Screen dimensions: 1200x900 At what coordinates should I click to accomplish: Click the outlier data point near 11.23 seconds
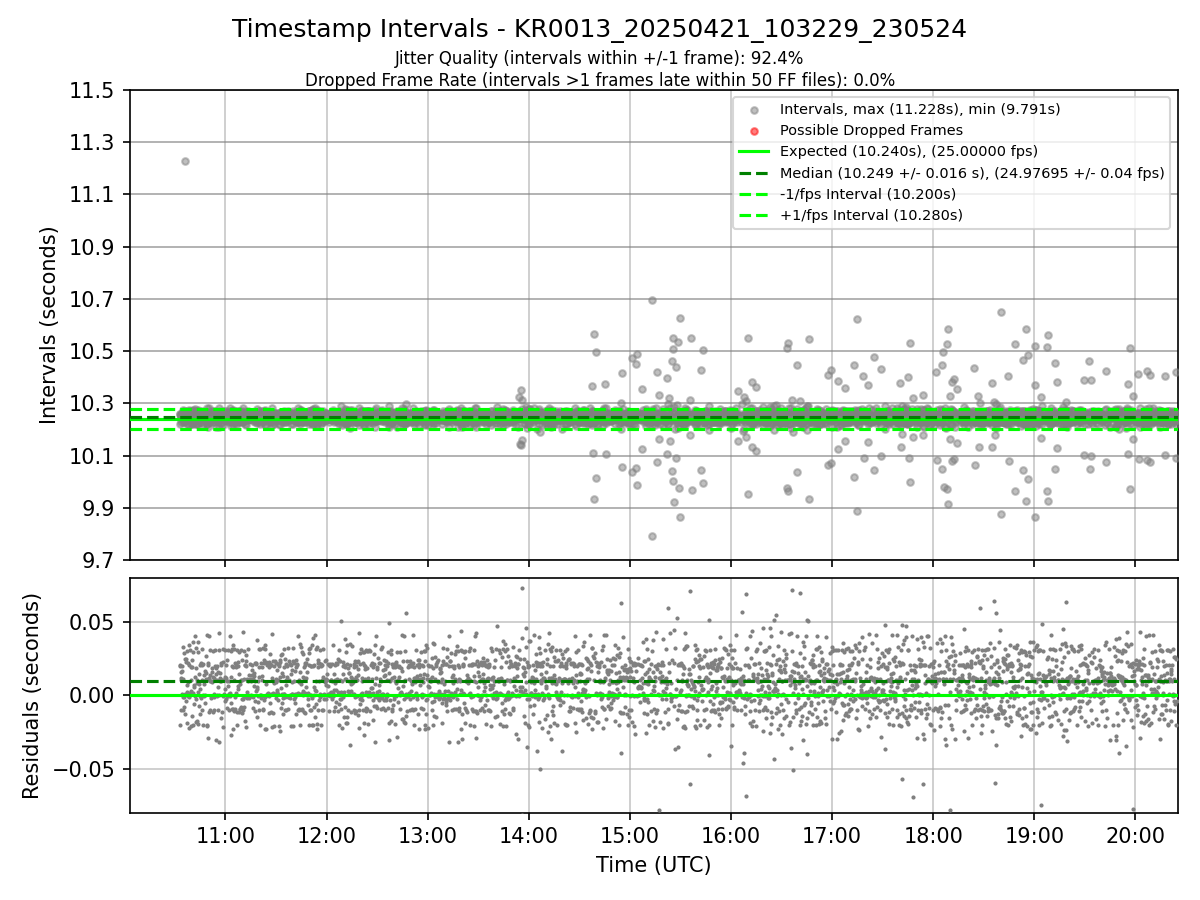click(185, 161)
